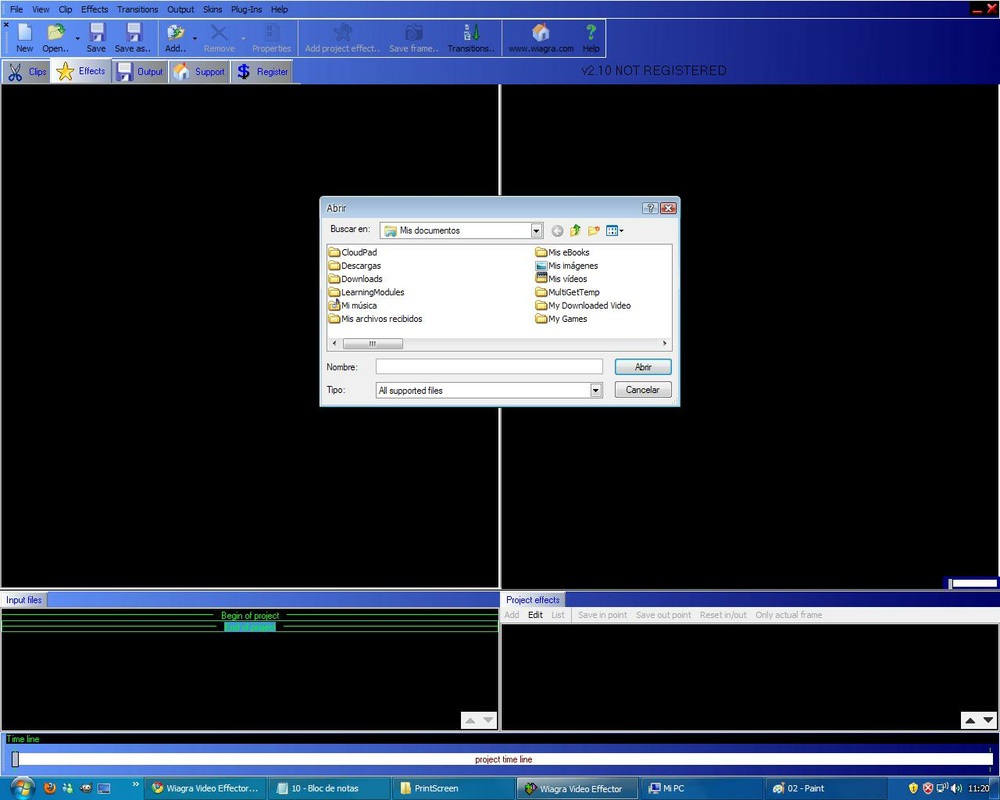This screenshot has height=800, width=1000.
Task: Expand Open toolbar dropdown arrow
Action: click(78, 38)
